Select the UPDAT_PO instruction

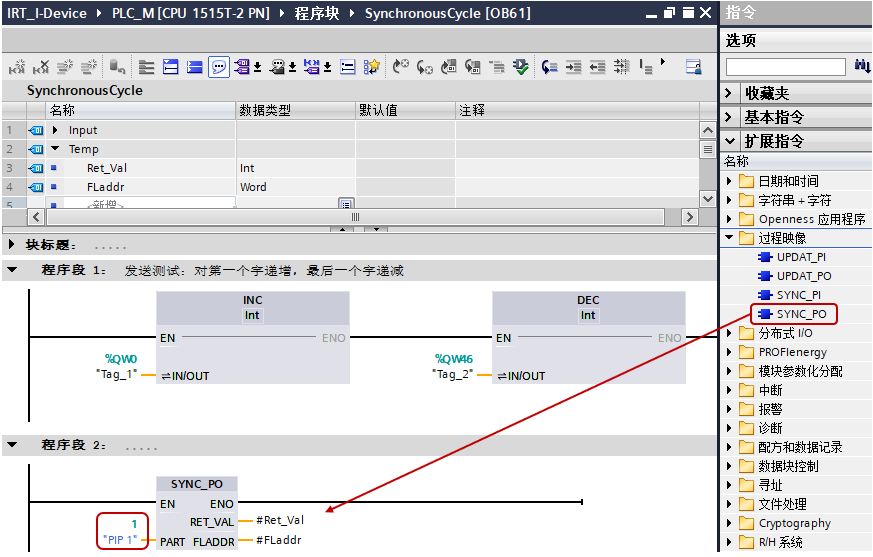pyautogui.click(x=804, y=276)
